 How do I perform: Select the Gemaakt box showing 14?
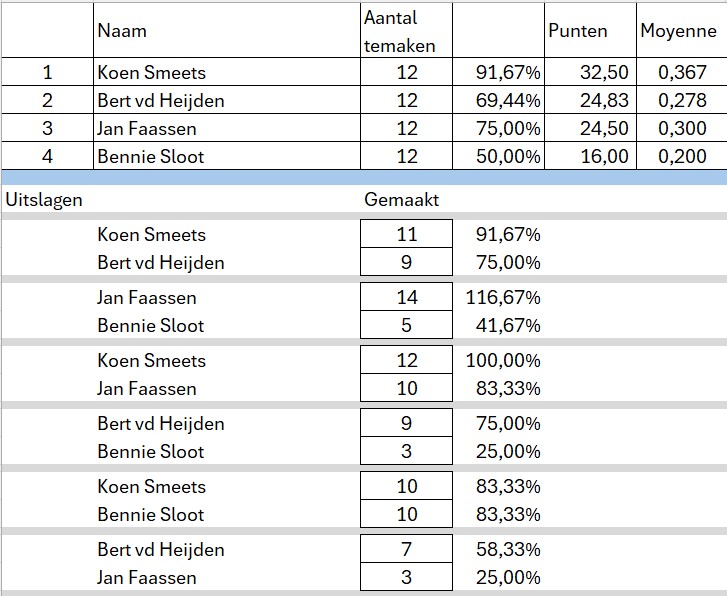tap(406, 298)
